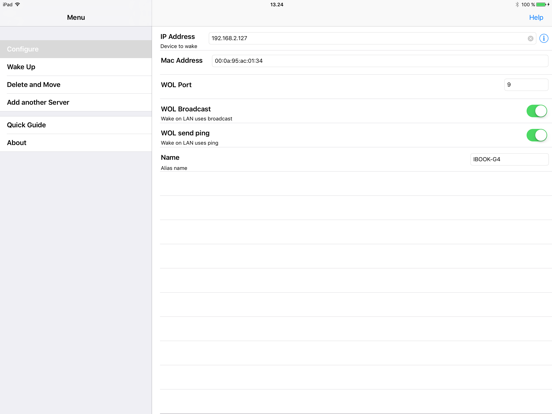The height and width of the screenshot is (414, 552).
Task: Disable the WOL send ping switch
Action: pos(537,135)
